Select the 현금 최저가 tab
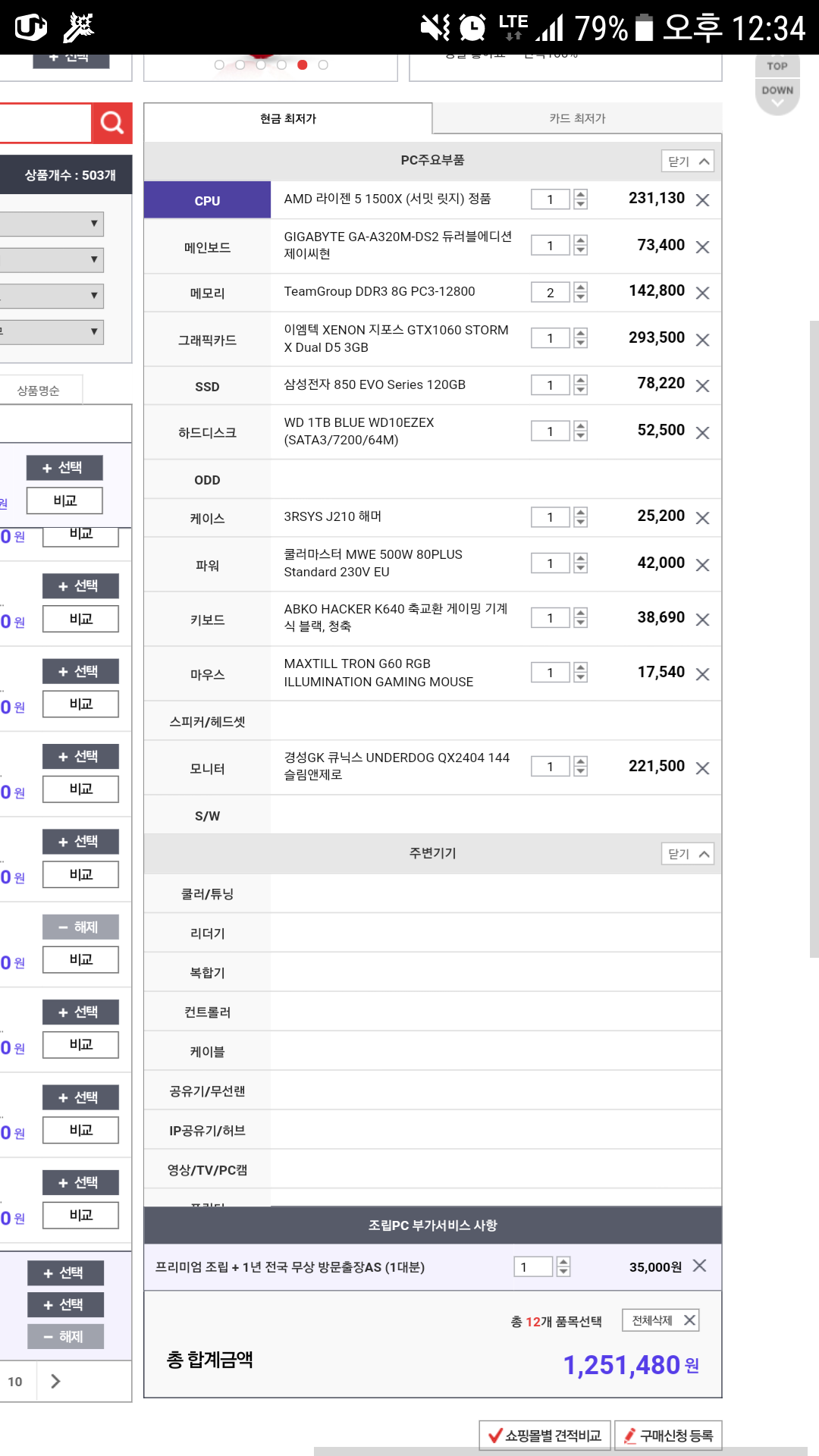The height and width of the screenshot is (1456, 819). coord(288,118)
